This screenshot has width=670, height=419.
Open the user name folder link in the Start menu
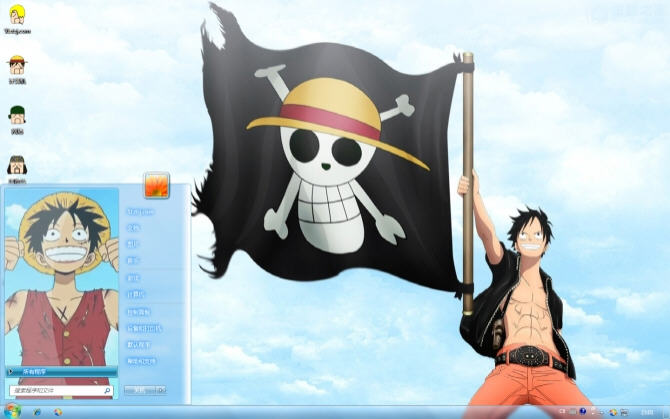[141, 212]
